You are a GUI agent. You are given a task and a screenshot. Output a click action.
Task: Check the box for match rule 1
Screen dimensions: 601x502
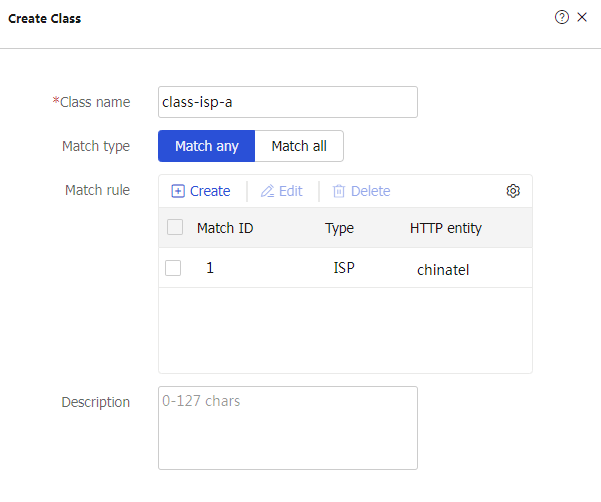pos(173,268)
